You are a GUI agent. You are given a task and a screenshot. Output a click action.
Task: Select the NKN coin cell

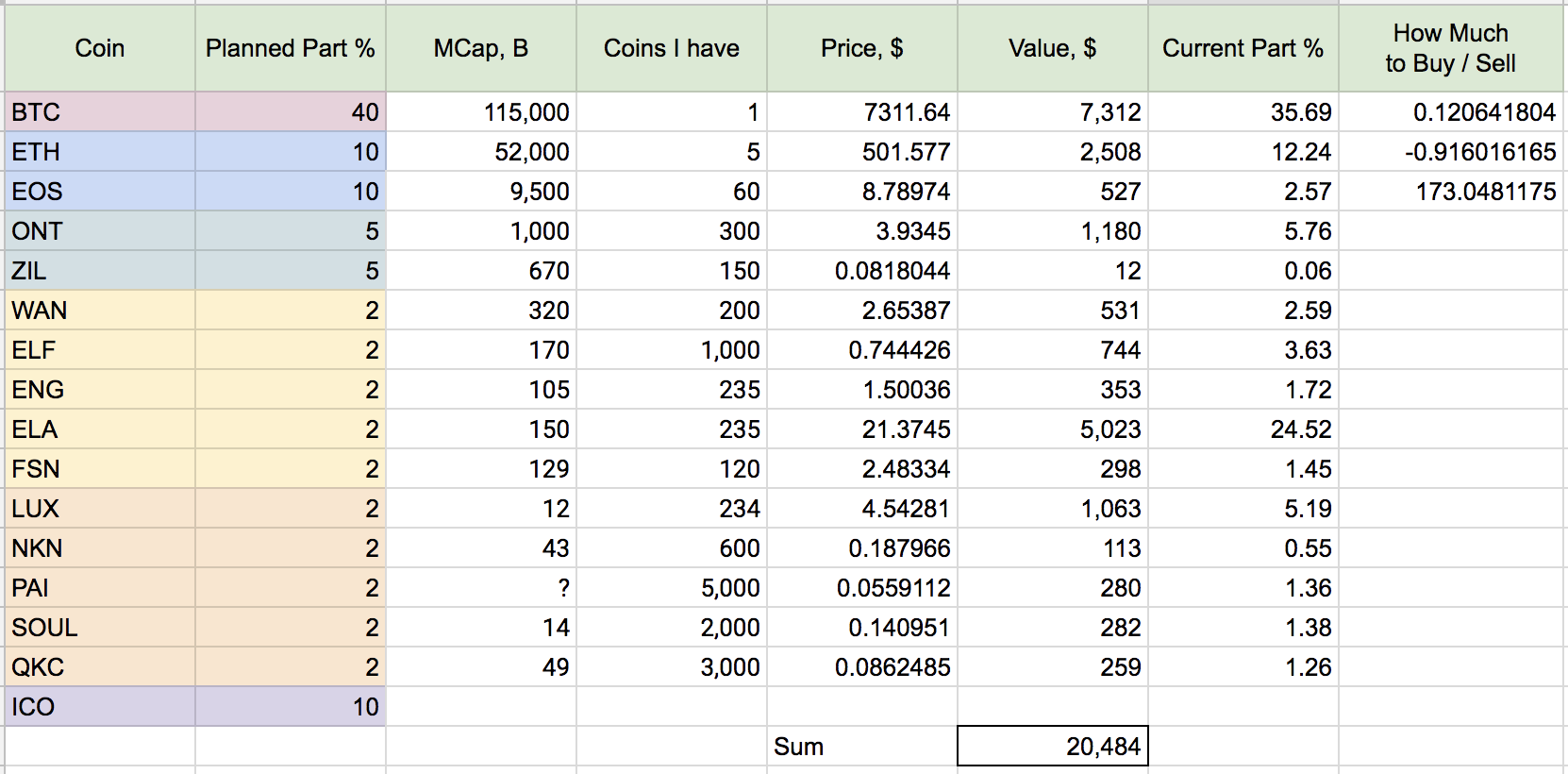click(99, 548)
